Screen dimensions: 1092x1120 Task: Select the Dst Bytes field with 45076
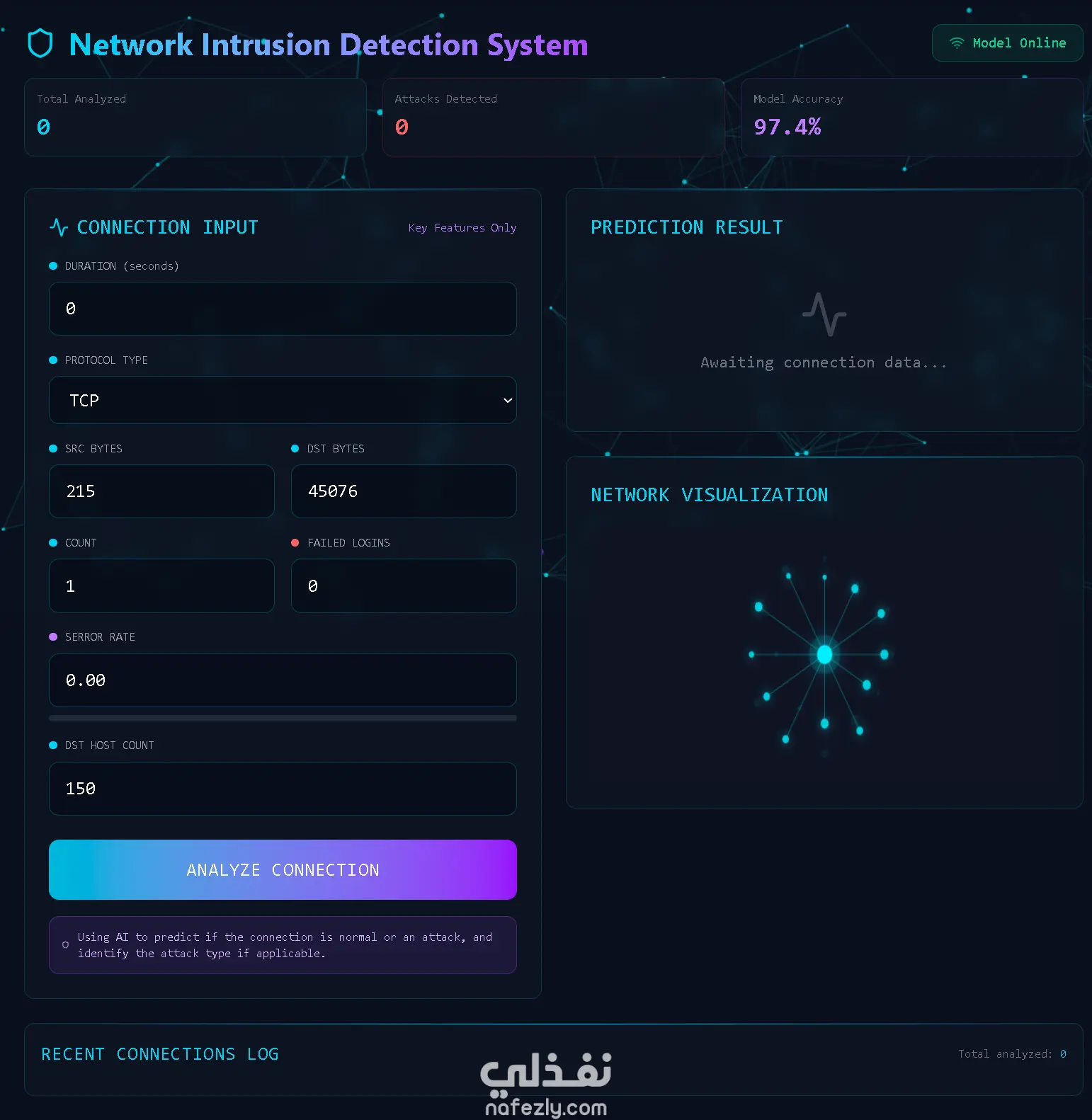pyautogui.click(x=404, y=491)
